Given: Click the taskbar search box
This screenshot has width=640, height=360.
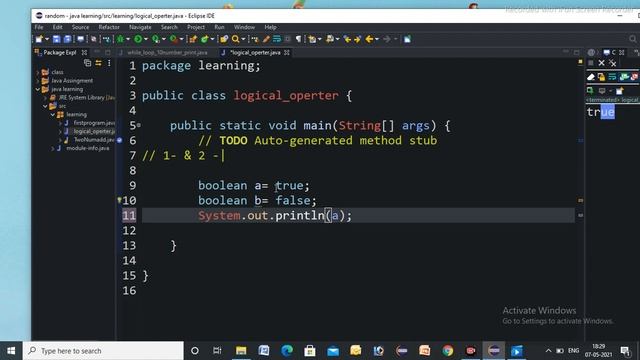Looking at the screenshot, I should tap(103, 351).
